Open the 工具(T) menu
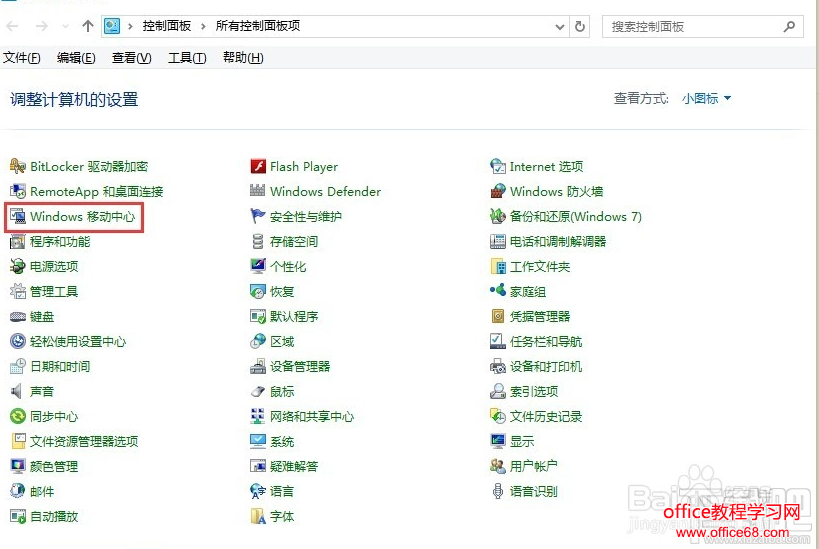 (187, 57)
